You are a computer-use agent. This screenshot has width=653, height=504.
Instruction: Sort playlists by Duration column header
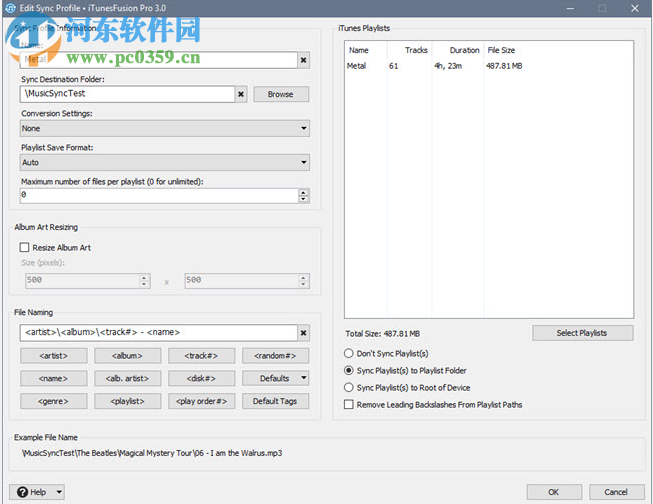(x=458, y=50)
